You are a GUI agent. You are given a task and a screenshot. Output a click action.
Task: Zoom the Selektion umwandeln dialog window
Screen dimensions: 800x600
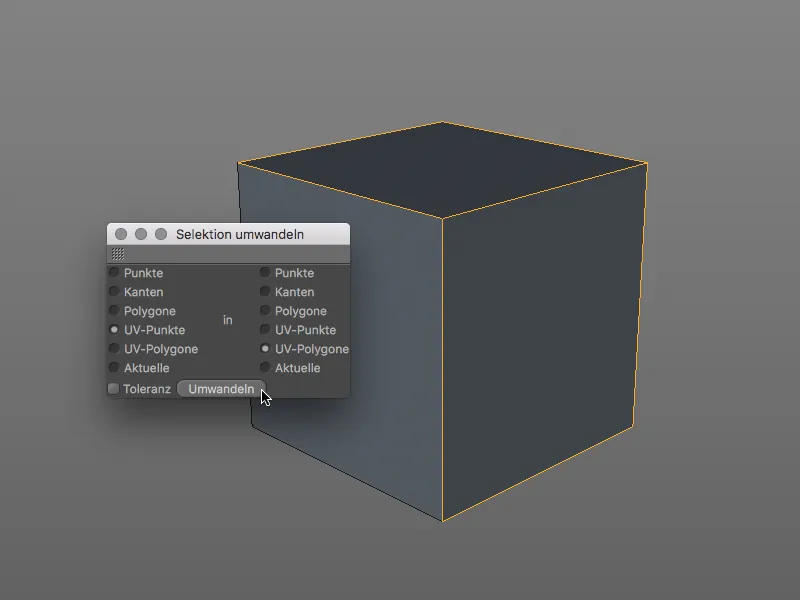[161, 234]
